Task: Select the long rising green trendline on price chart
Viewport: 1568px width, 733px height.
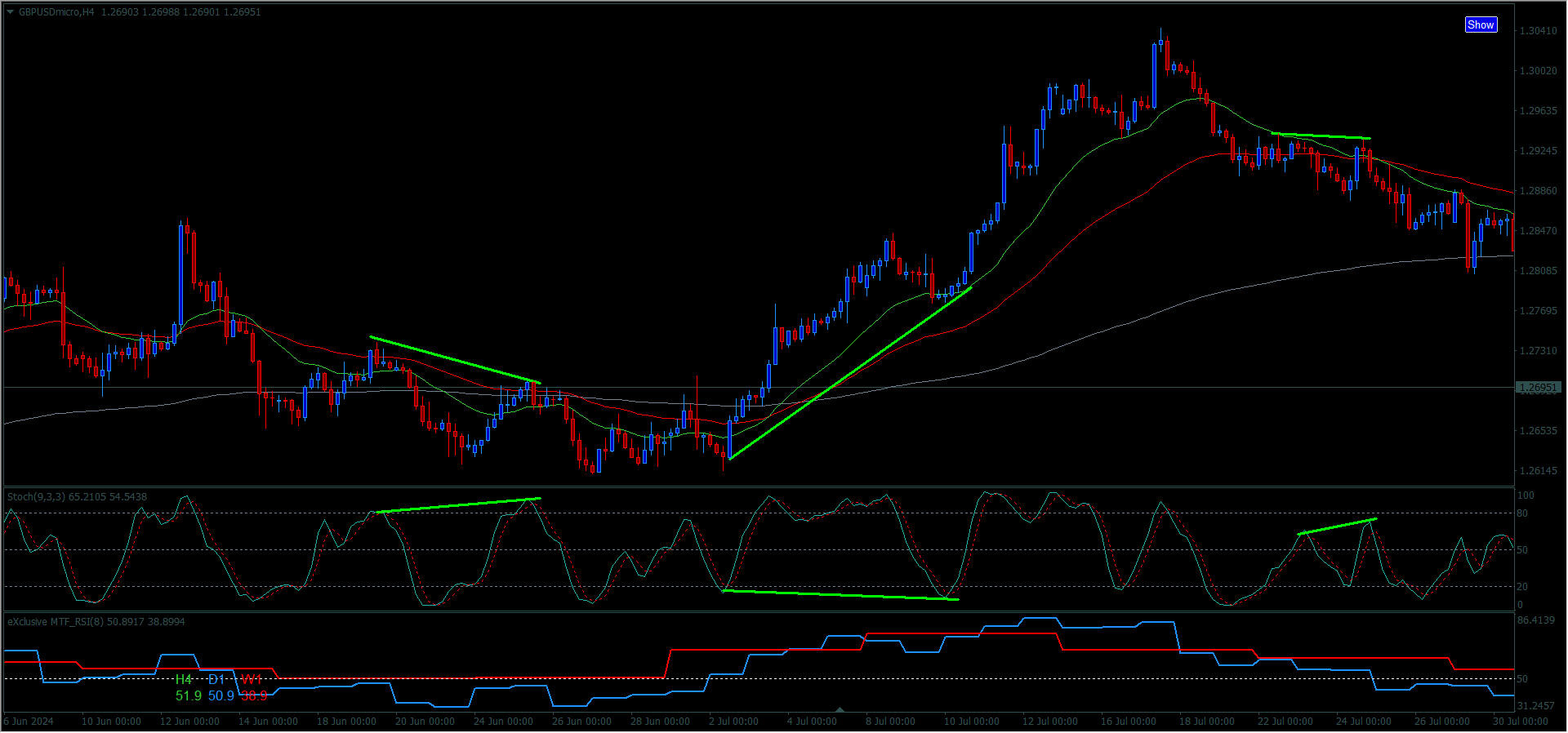Action: (x=849, y=373)
